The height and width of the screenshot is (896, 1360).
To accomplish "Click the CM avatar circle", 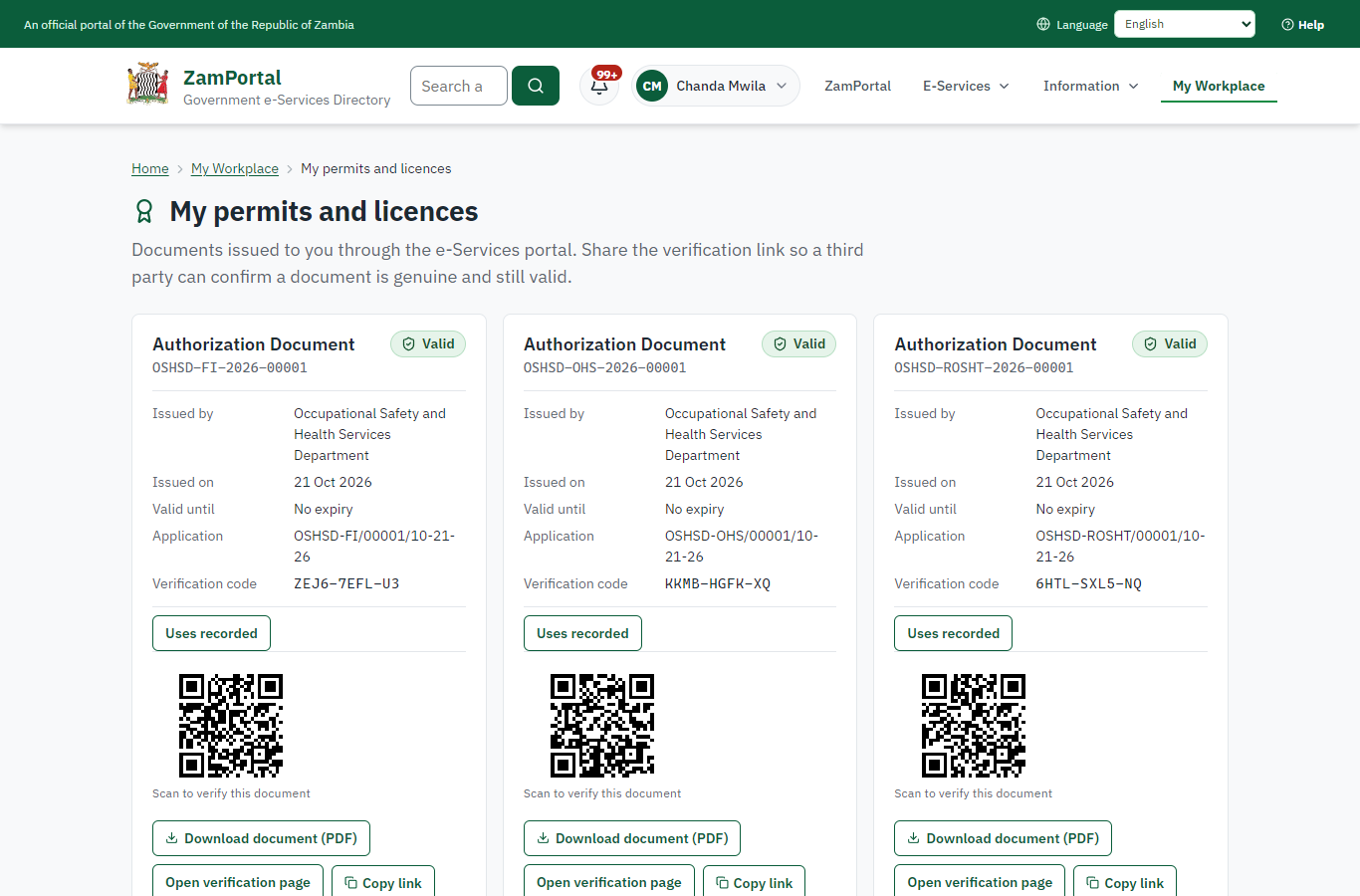I will tap(652, 86).
